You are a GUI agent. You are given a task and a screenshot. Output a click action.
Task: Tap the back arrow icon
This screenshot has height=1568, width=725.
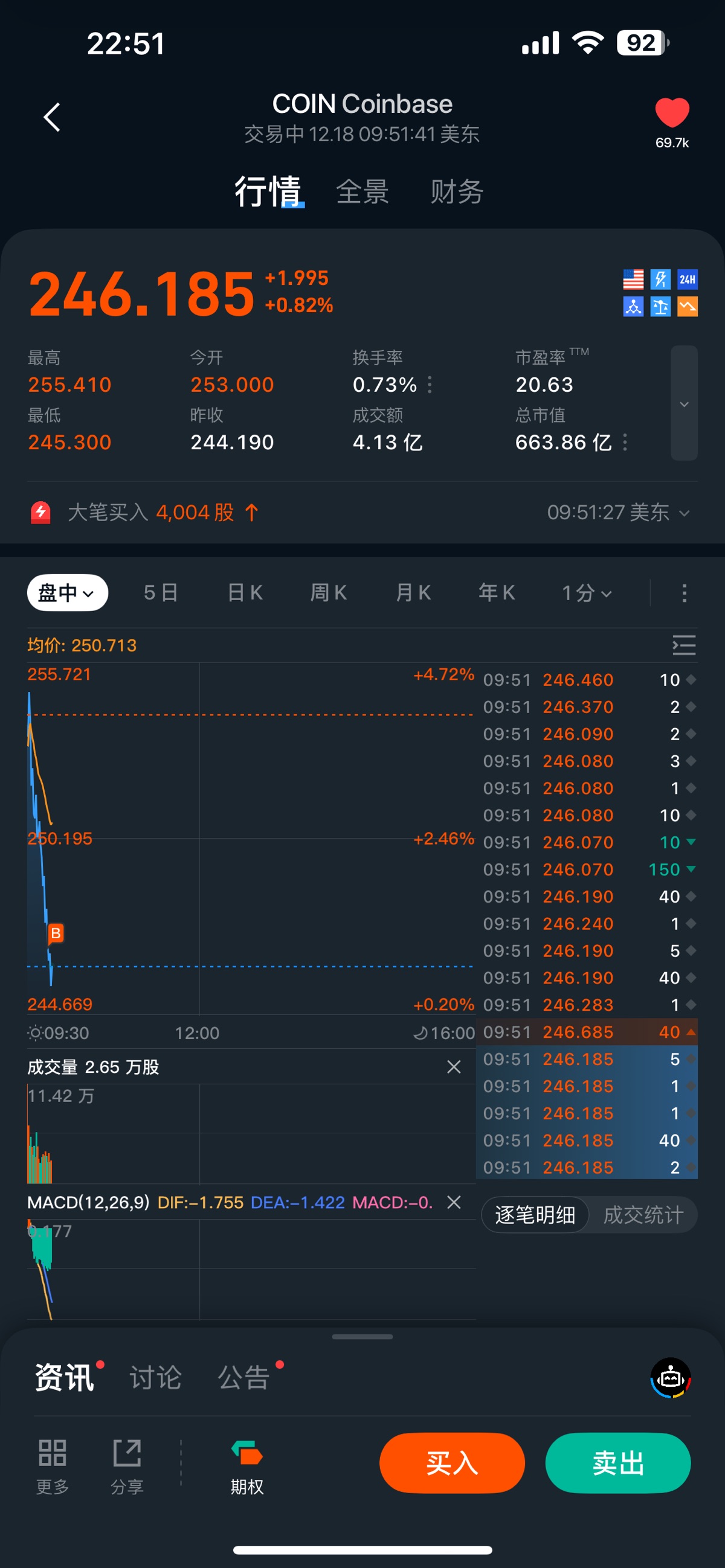[53, 117]
